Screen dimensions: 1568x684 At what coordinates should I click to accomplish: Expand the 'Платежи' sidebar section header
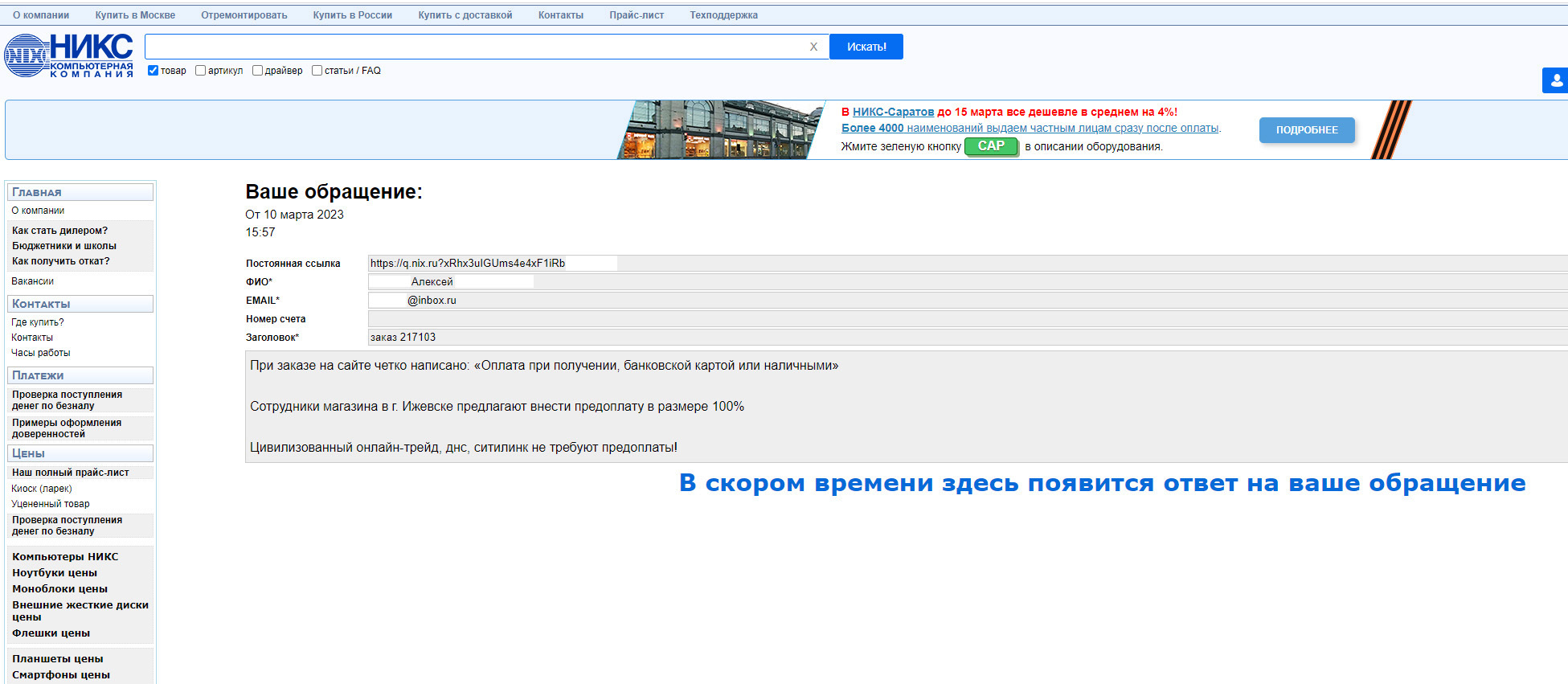pyautogui.click(x=80, y=375)
